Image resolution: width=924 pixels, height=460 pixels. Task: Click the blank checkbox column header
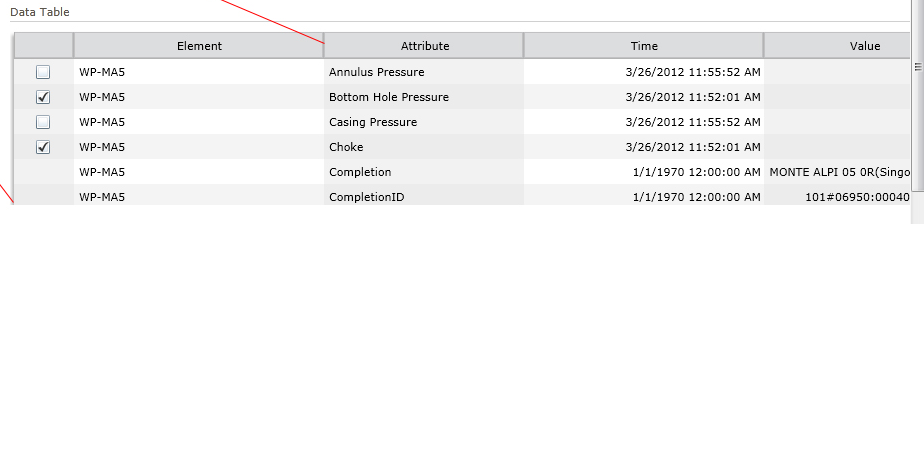point(44,46)
